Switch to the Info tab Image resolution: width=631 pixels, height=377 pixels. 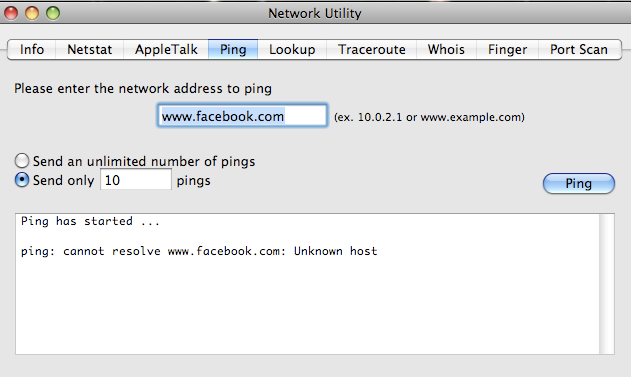[x=32, y=49]
